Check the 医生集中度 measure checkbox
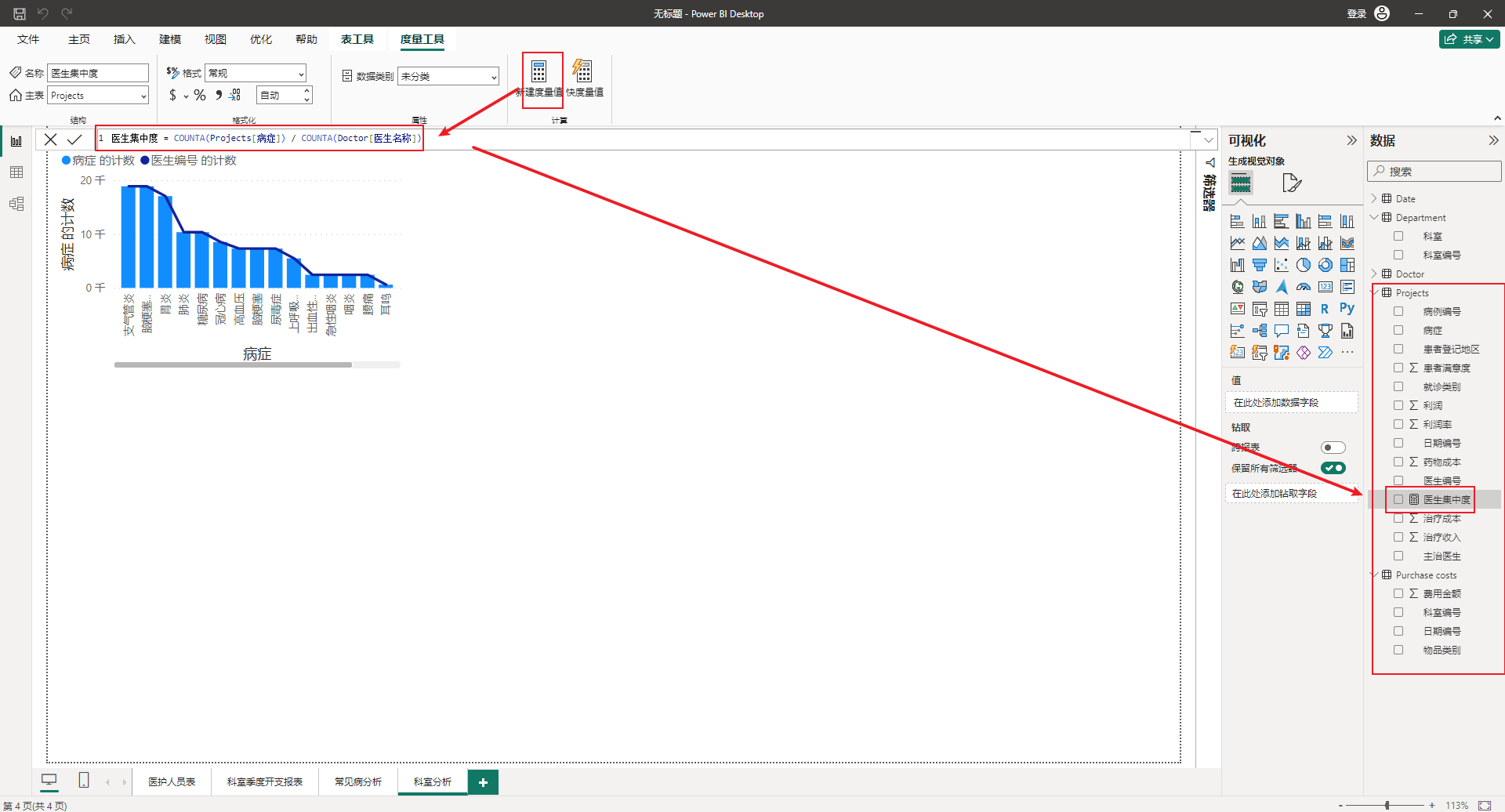Viewport: 1505px width, 812px height. [1398, 499]
